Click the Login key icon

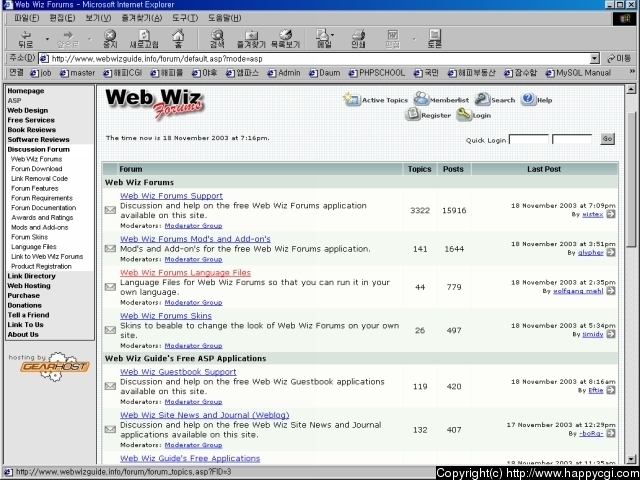(x=464, y=115)
